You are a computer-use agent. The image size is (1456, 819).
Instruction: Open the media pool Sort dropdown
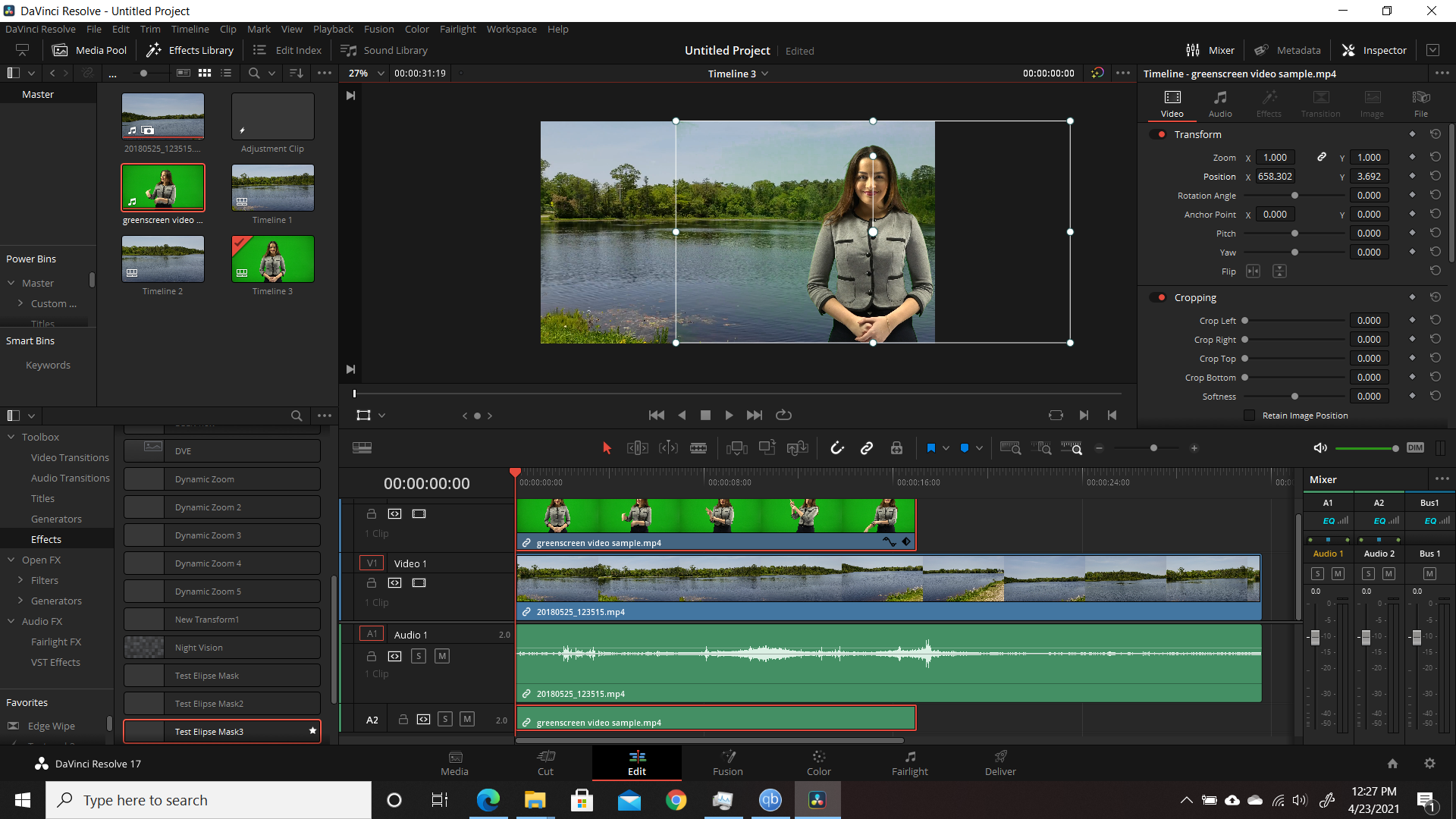click(297, 74)
